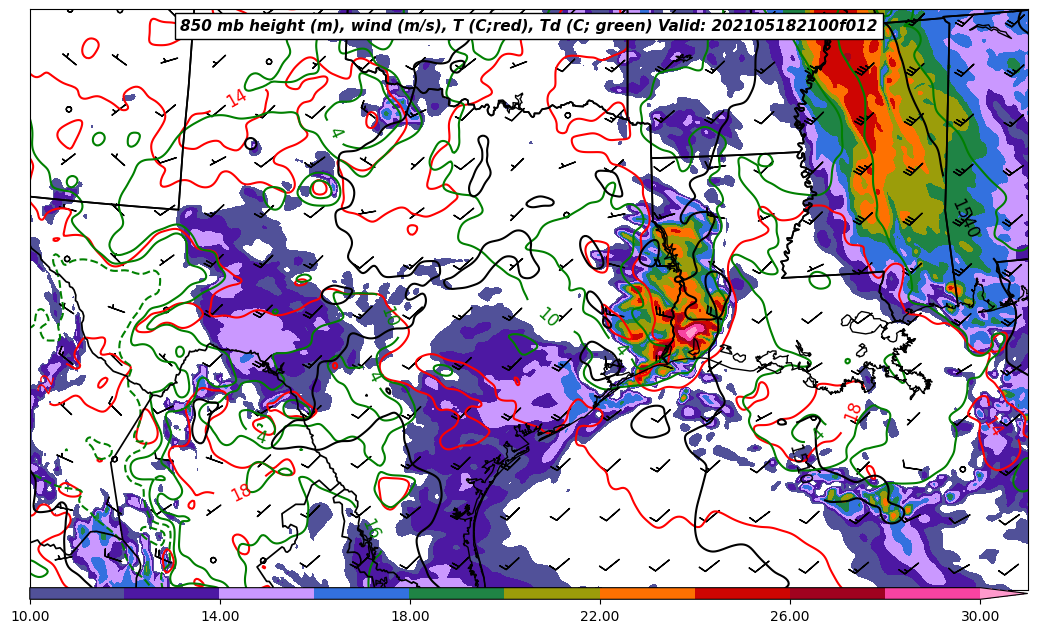
Task: Choose the orange 22–24 colorbar segment
Action: click(647, 593)
